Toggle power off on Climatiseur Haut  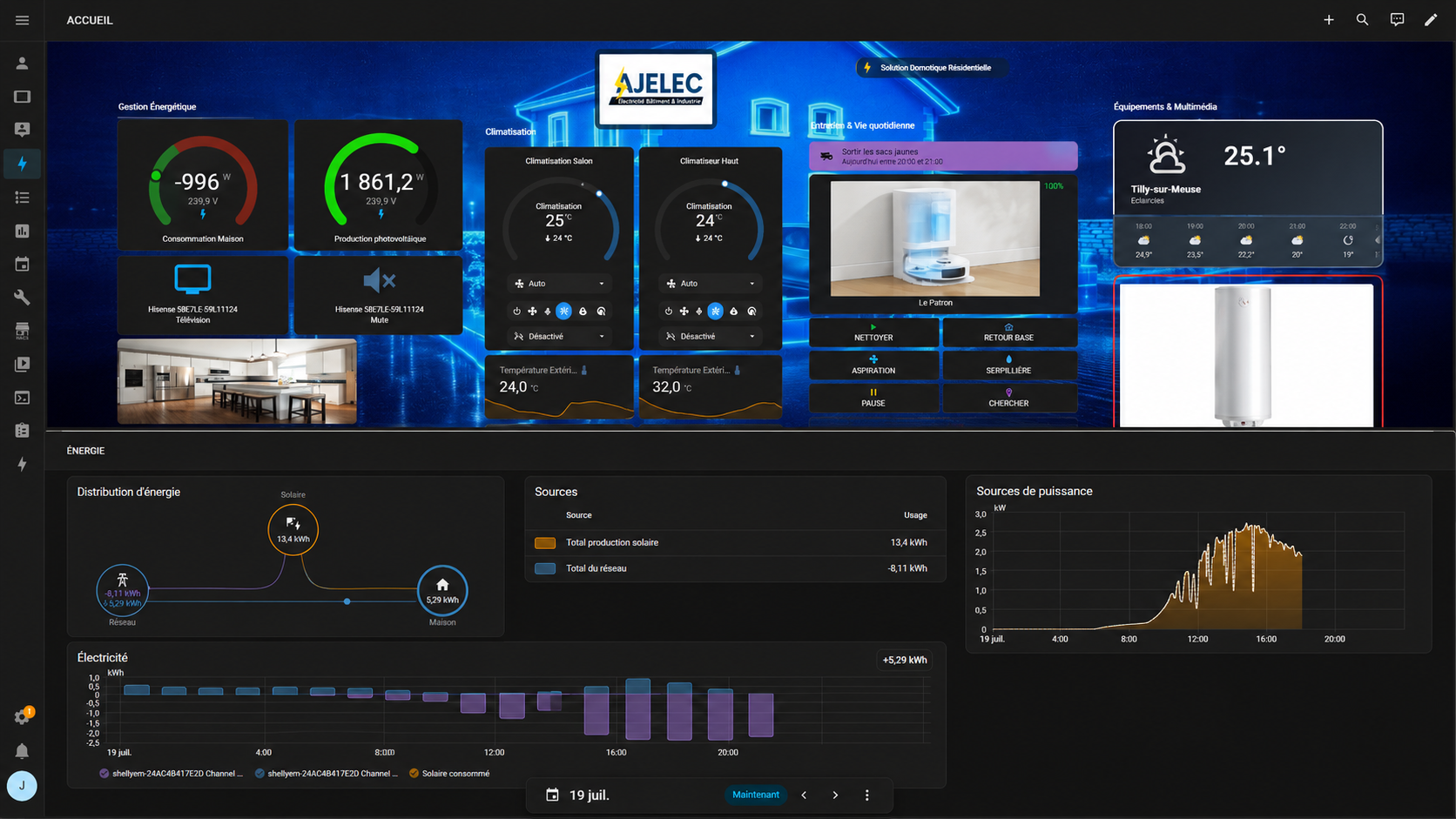click(x=668, y=311)
